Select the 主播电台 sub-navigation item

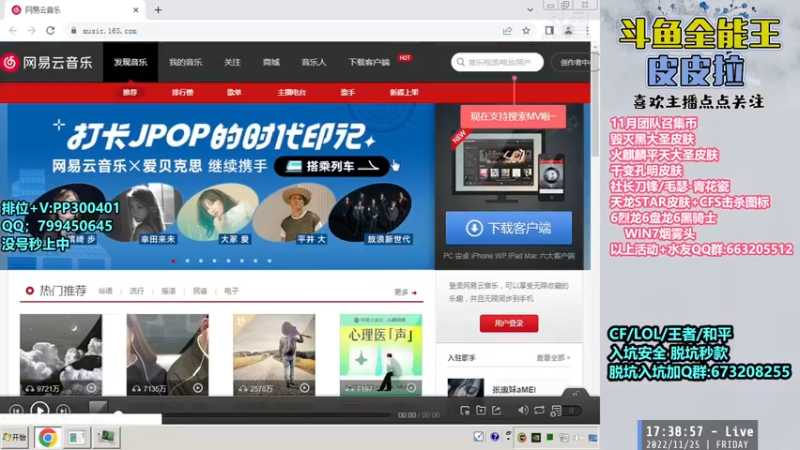pyautogui.click(x=292, y=92)
